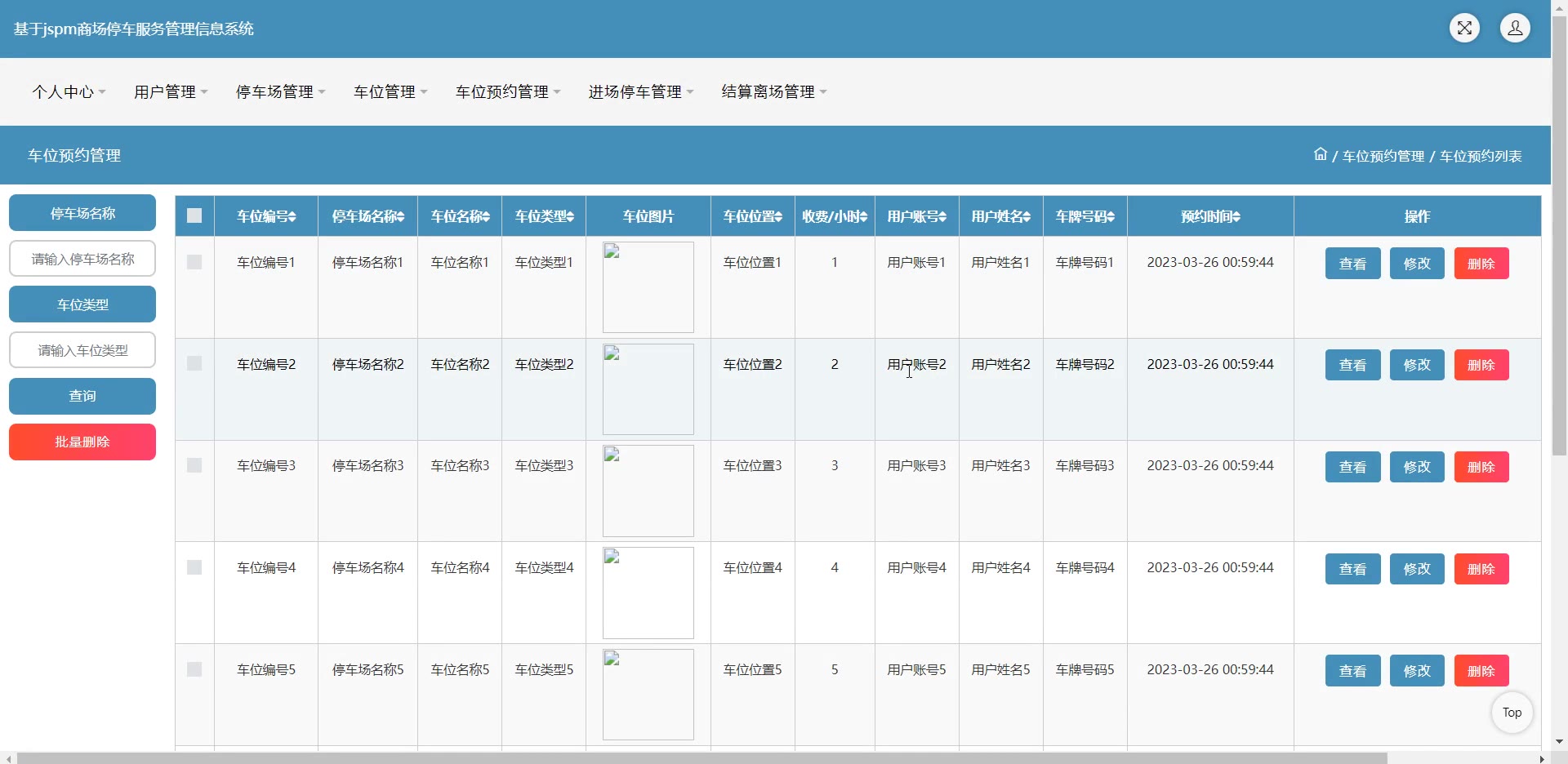Click 查看 for row 车位编号5
The image size is (1568, 764).
click(1352, 671)
